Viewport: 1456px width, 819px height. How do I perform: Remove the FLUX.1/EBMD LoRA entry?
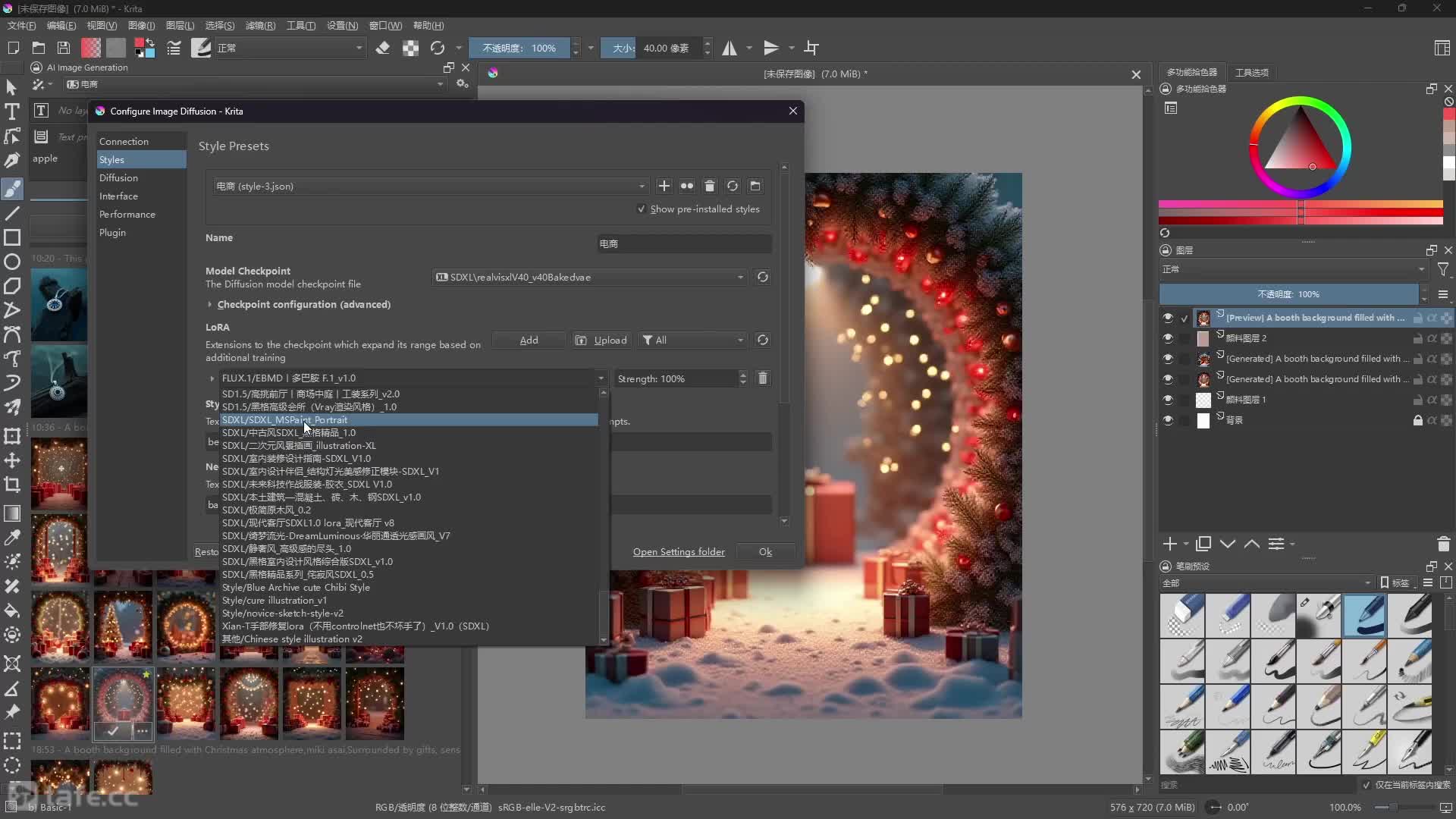[763, 378]
